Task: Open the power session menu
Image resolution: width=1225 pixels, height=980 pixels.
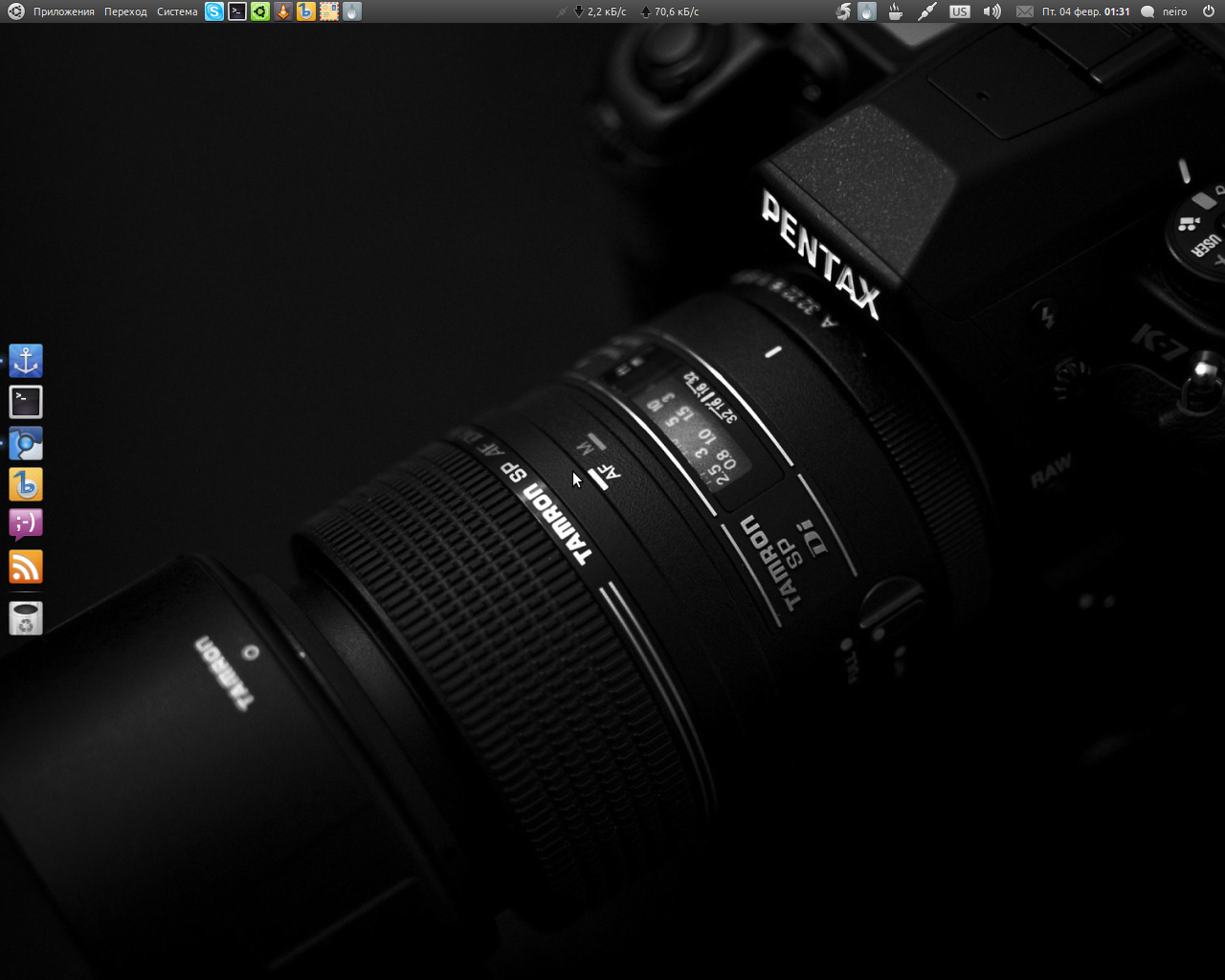Action: 1209,11
